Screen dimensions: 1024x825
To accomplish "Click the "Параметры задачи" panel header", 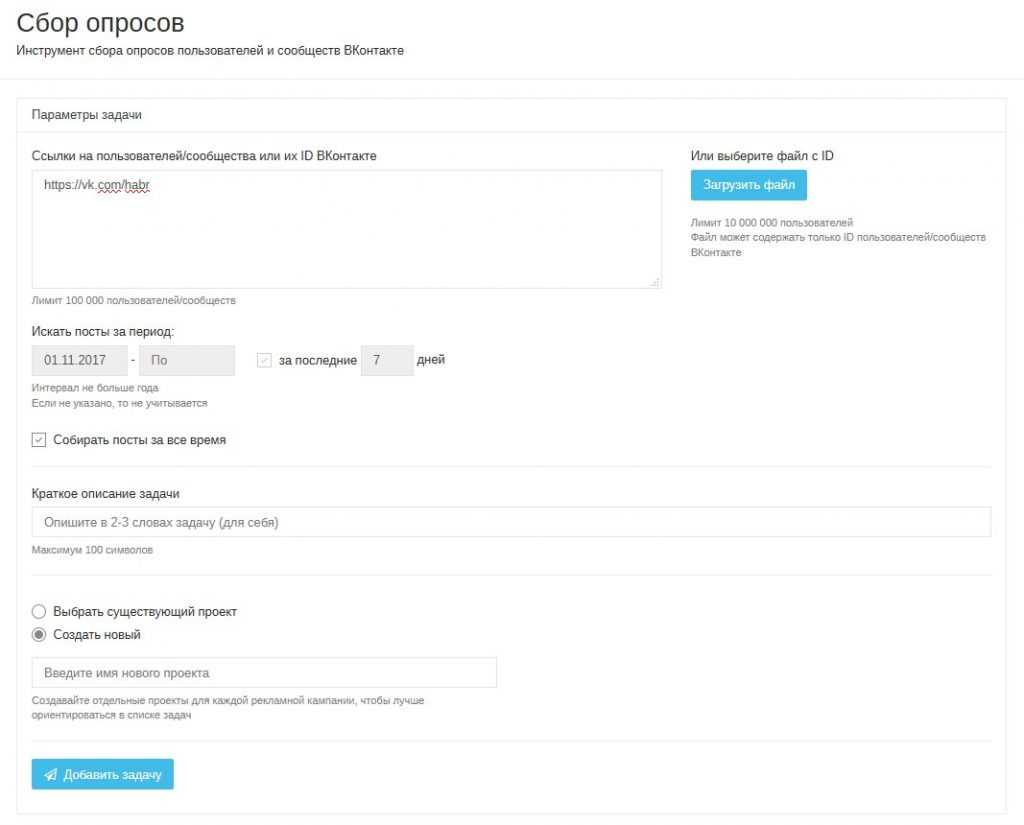I will pos(87,115).
